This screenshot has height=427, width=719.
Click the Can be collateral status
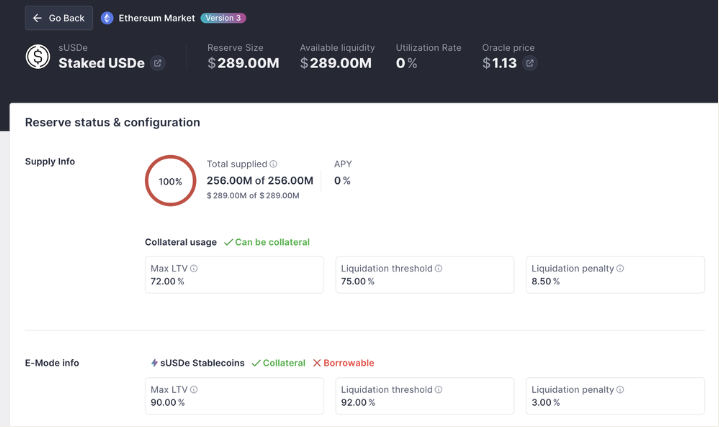267,242
